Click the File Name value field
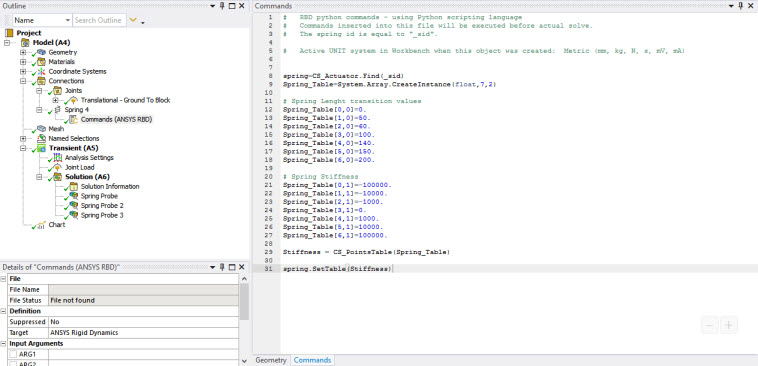The width and height of the screenshot is (758, 366). (x=143, y=290)
